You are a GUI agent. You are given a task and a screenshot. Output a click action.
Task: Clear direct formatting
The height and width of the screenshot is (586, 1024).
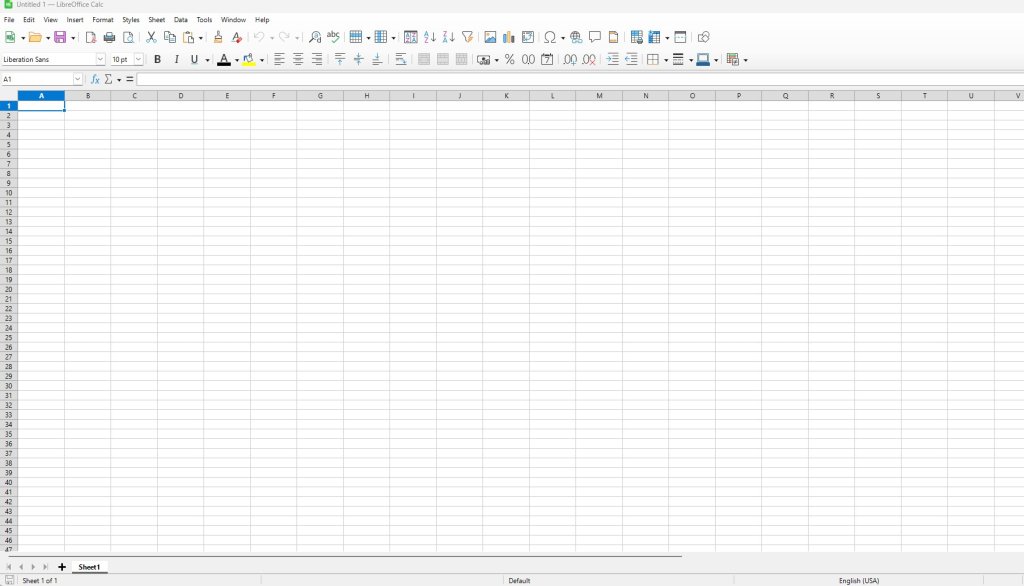click(236, 37)
